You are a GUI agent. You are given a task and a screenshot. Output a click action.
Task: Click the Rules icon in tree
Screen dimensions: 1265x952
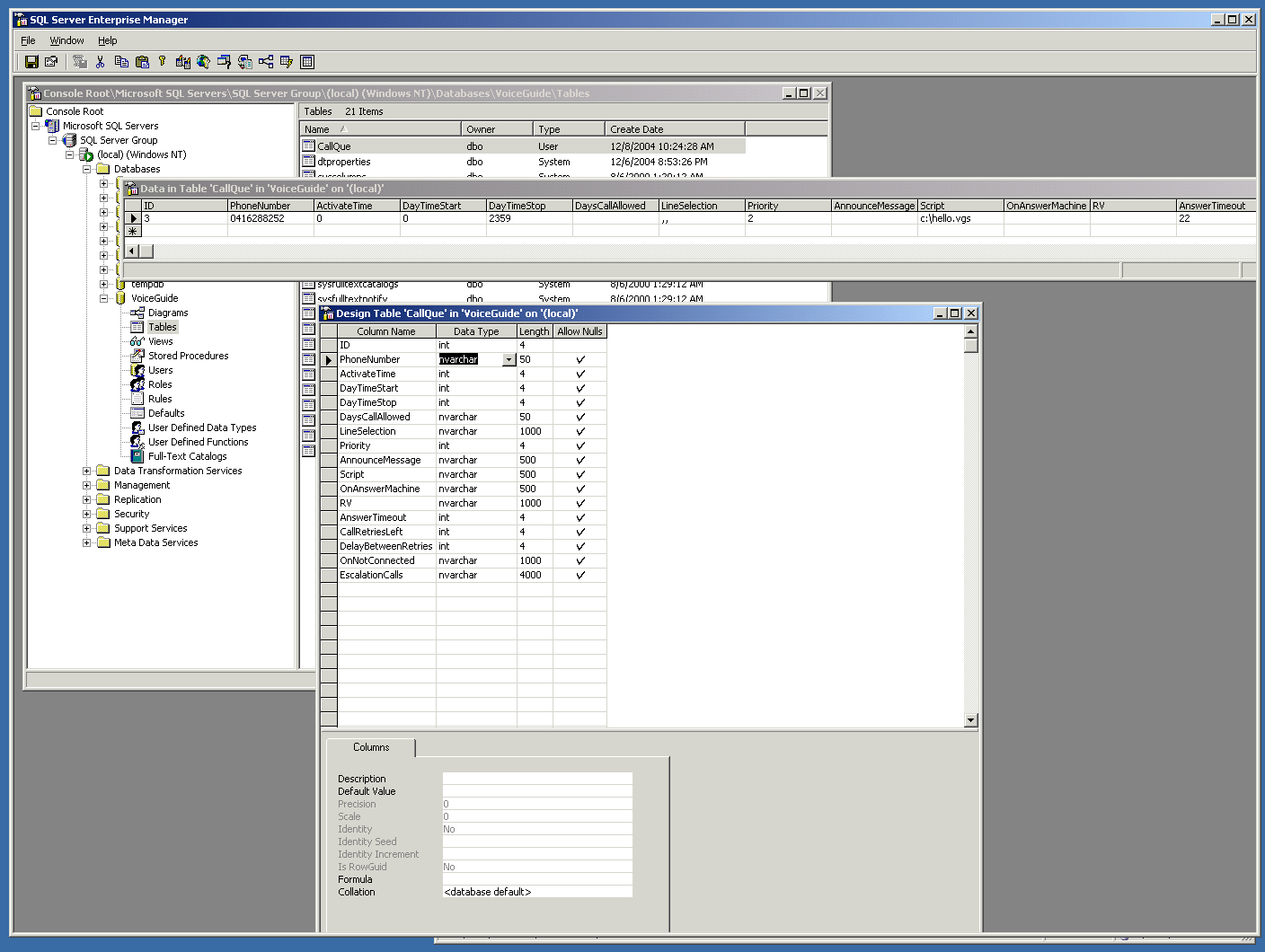click(137, 399)
